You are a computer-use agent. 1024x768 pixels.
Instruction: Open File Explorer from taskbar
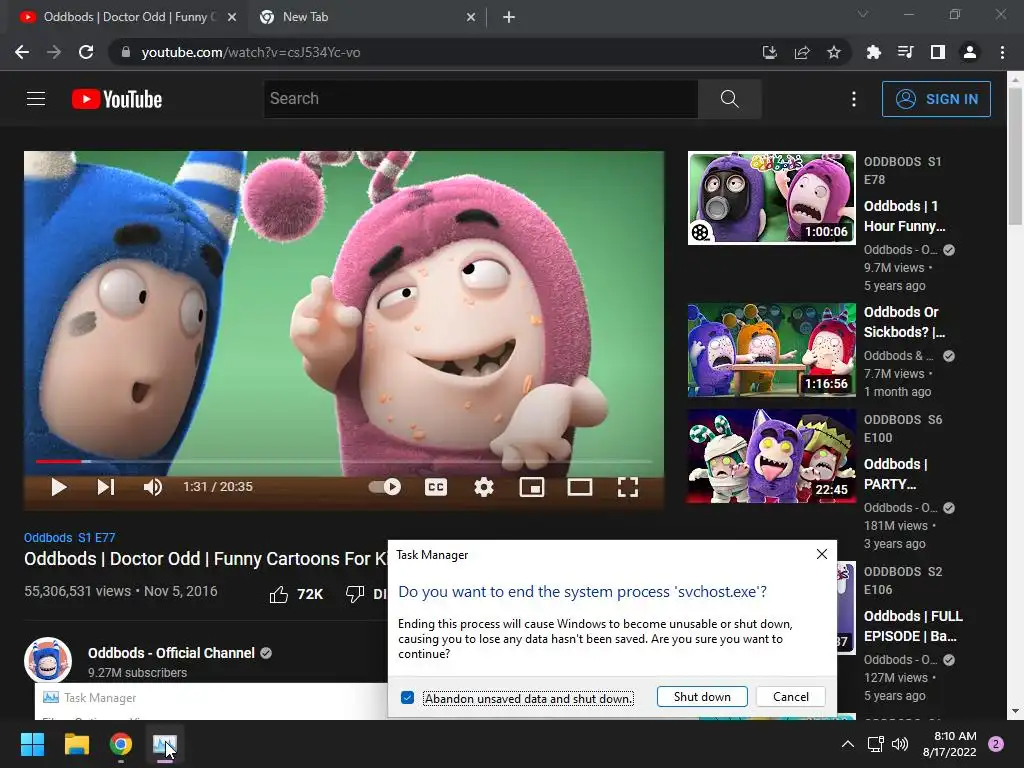pos(76,744)
